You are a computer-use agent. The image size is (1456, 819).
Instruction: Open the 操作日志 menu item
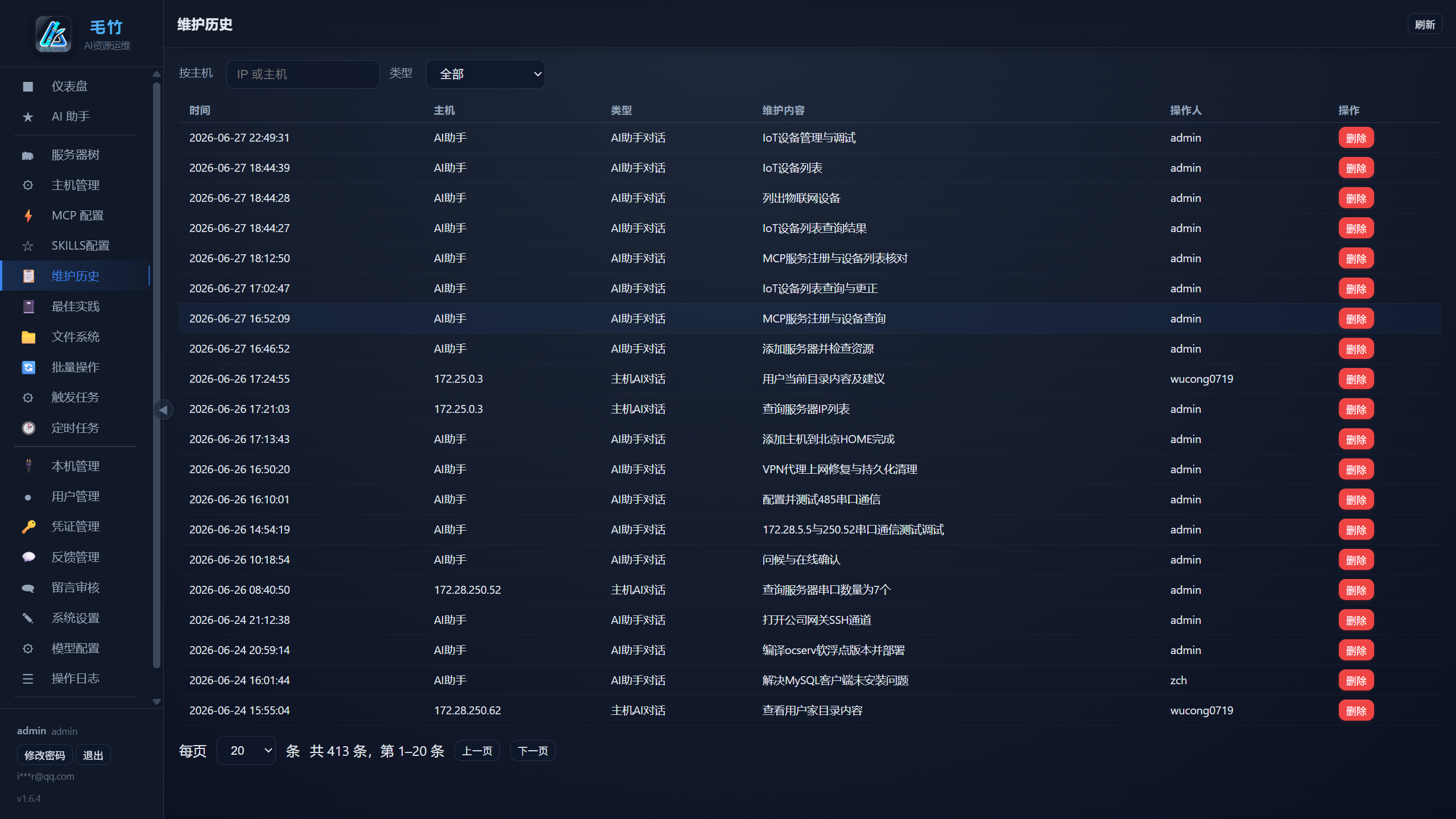[x=75, y=679]
